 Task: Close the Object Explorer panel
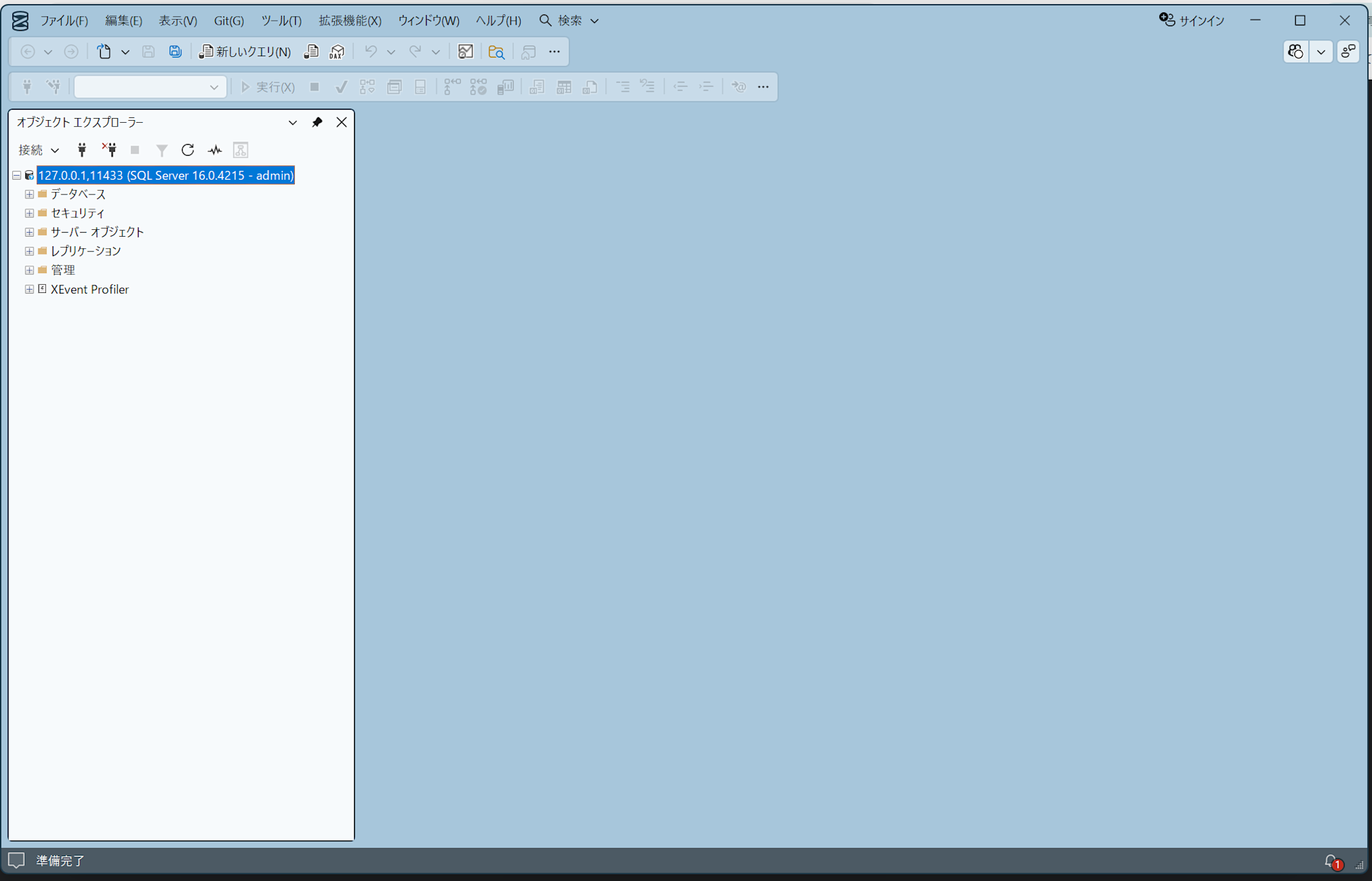342,122
